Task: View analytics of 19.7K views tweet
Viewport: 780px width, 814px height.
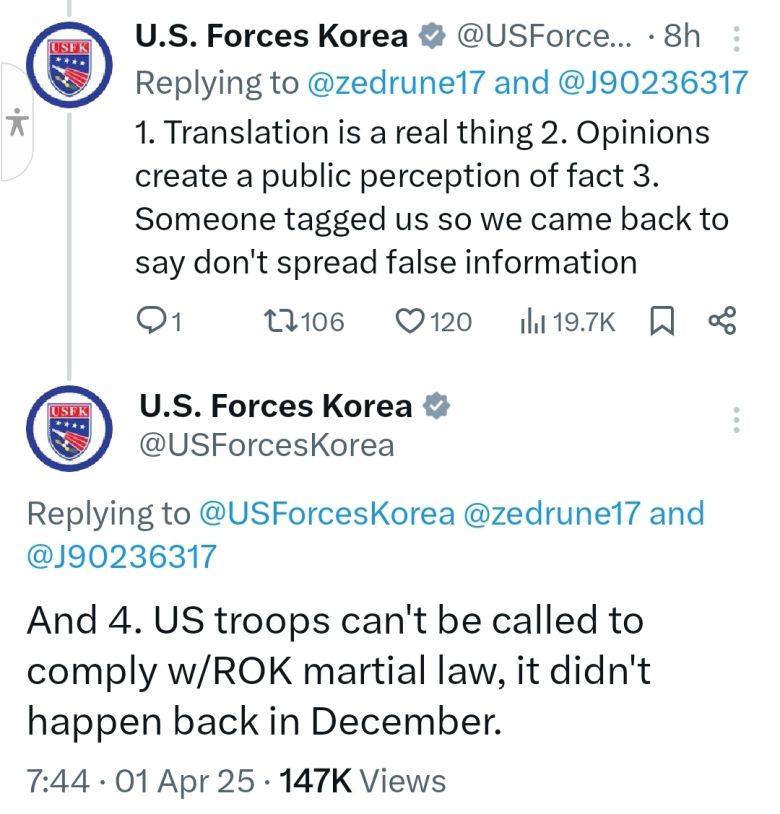Action: coord(530,321)
